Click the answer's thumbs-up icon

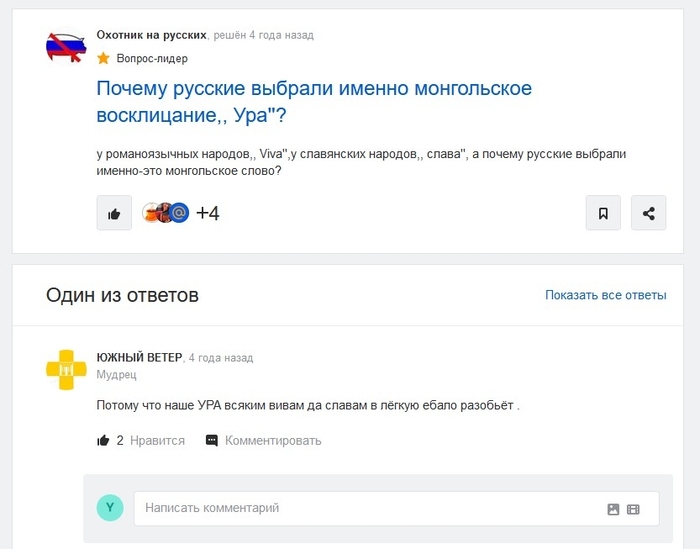(103, 440)
